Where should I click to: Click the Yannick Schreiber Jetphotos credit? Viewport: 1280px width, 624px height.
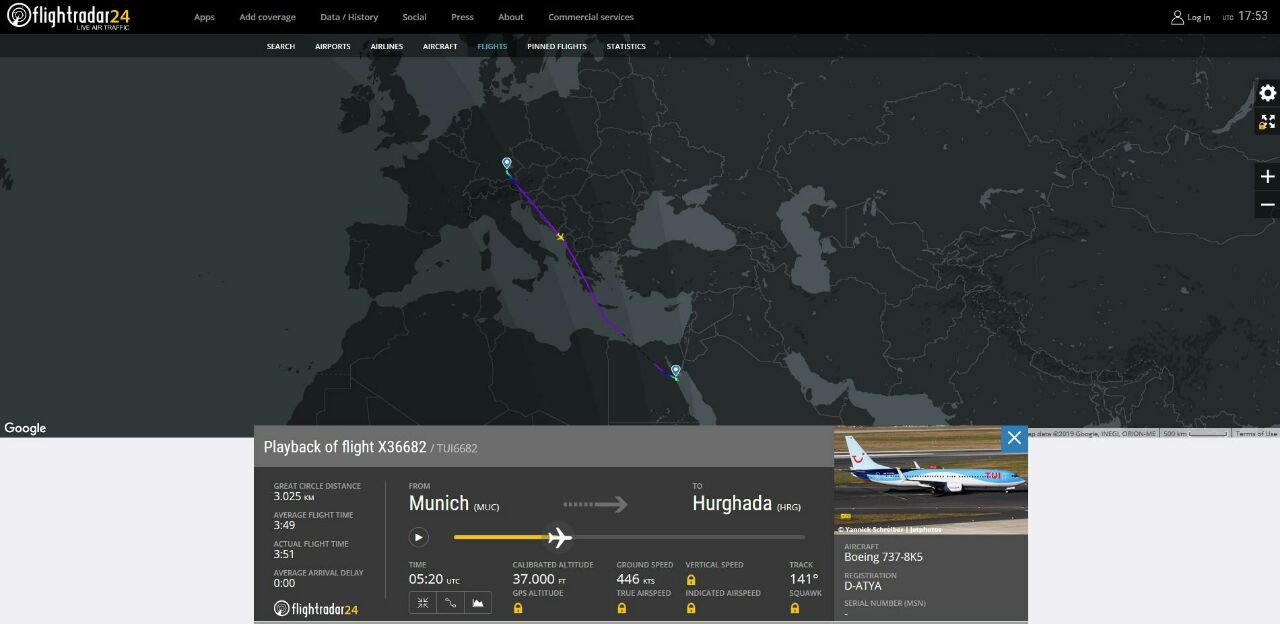tap(890, 529)
